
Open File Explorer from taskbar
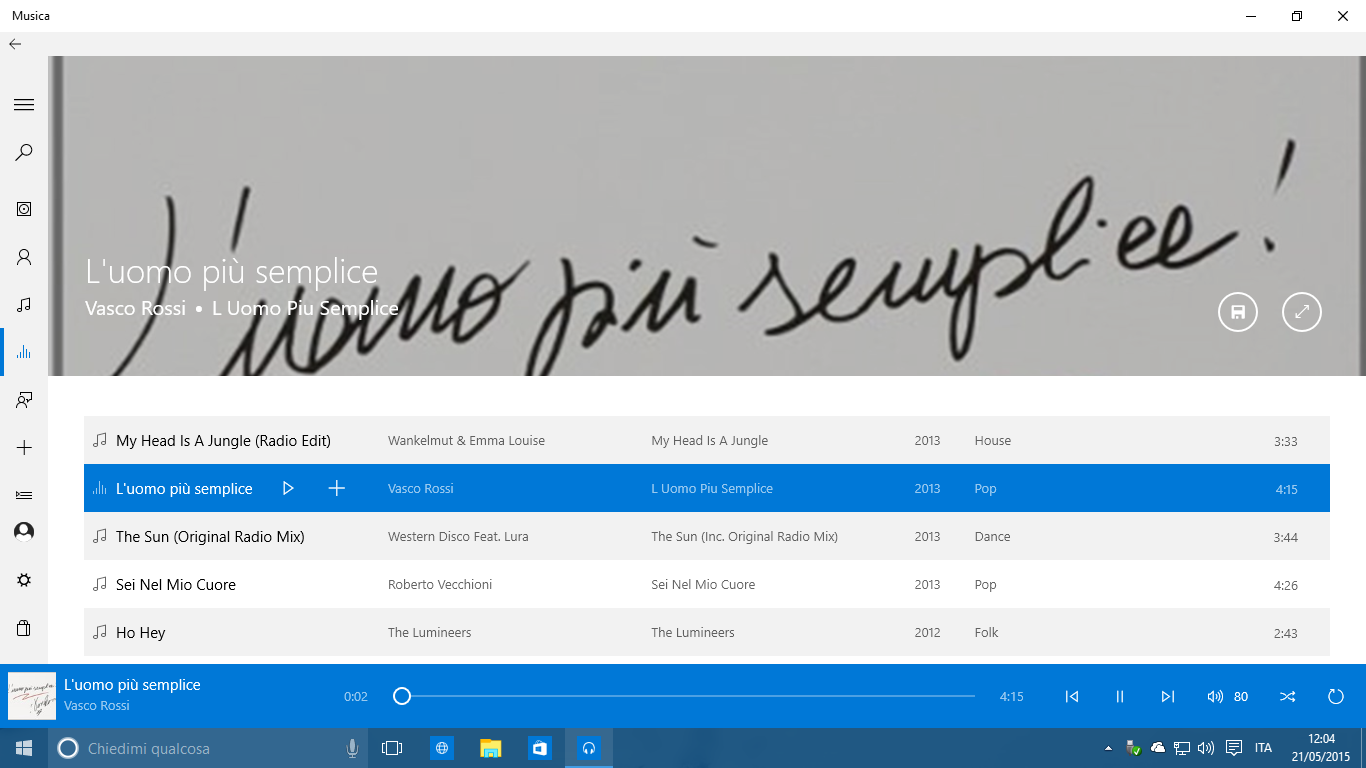click(x=490, y=748)
